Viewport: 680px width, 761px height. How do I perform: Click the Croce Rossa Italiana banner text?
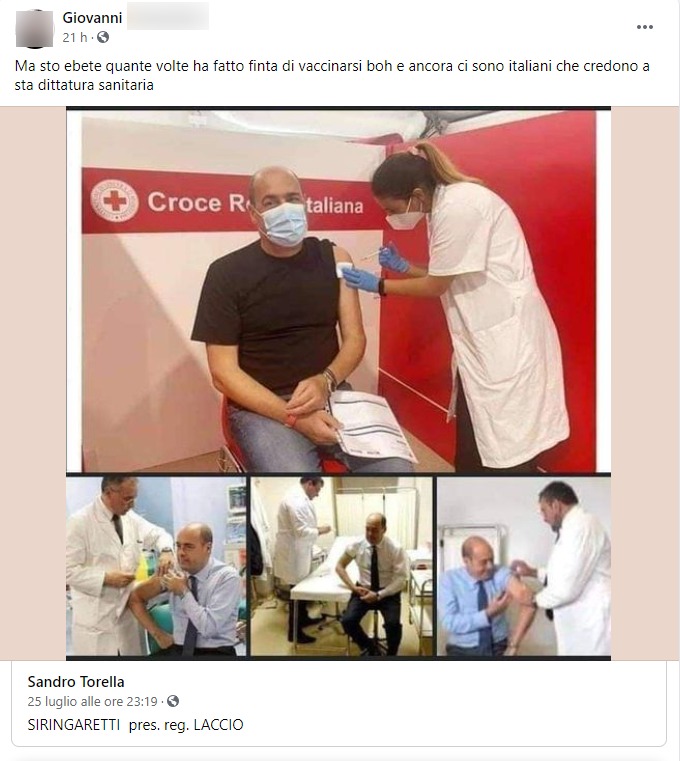click(255, 202)
